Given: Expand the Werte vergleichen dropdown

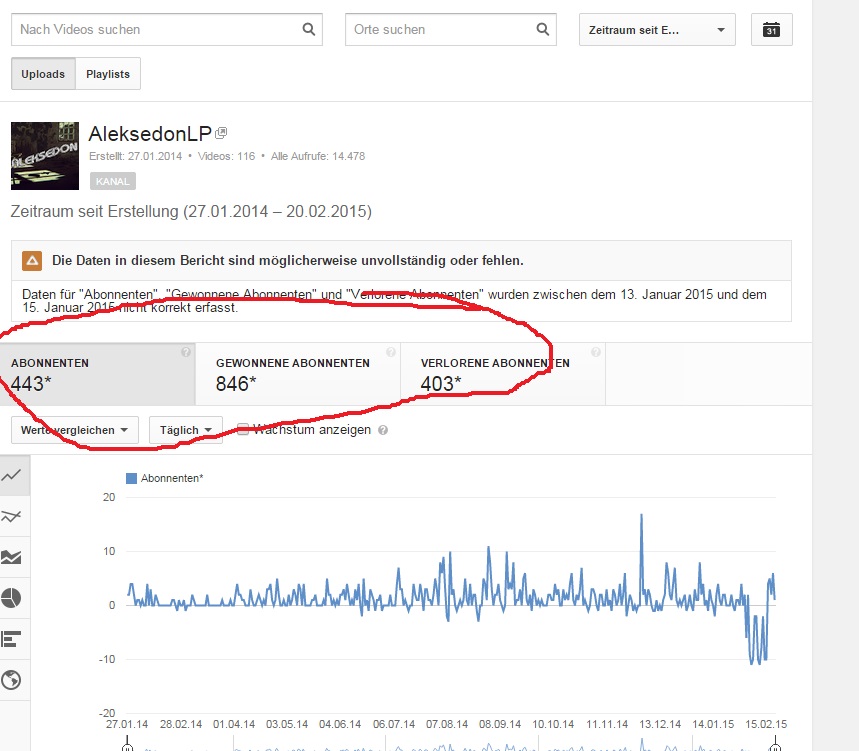Looking at the screenshot, I should coord(75,430).
